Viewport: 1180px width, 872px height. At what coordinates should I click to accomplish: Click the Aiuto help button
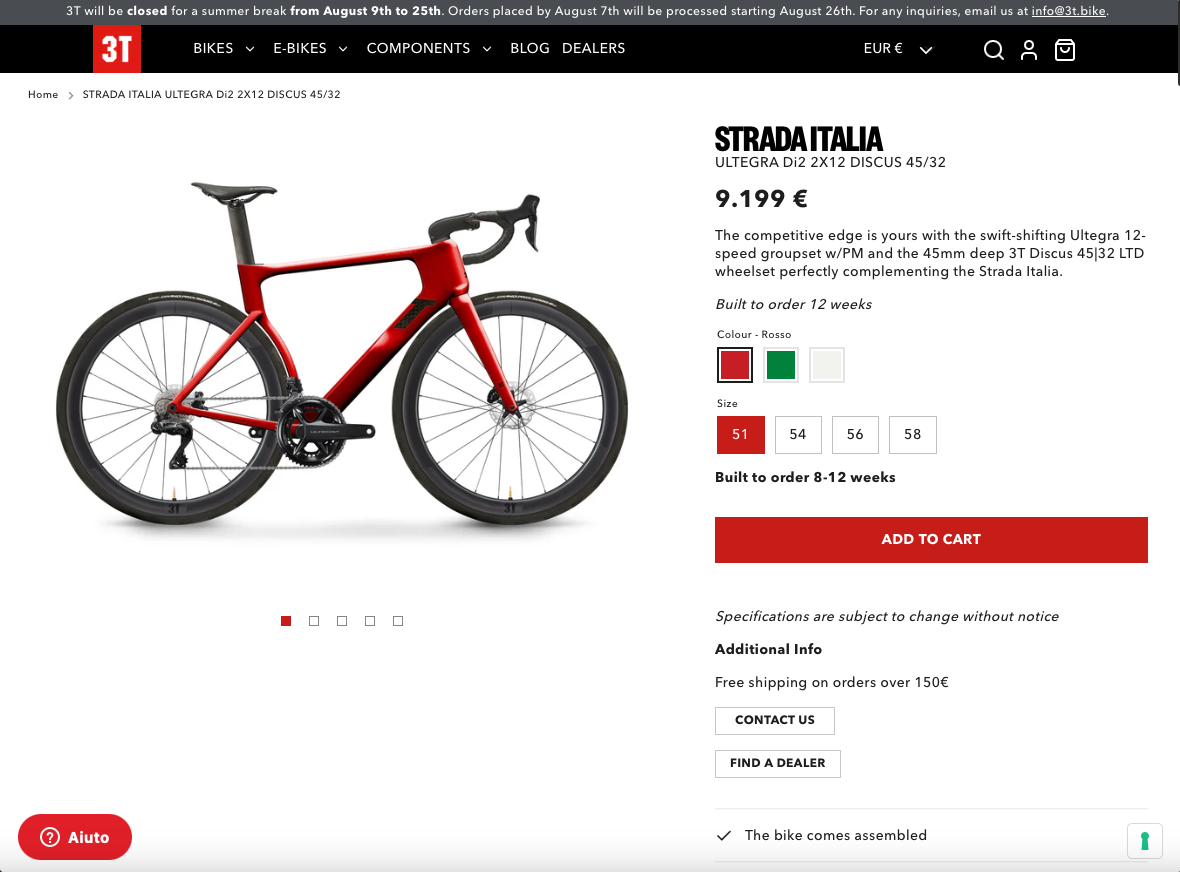pos(75,837)
